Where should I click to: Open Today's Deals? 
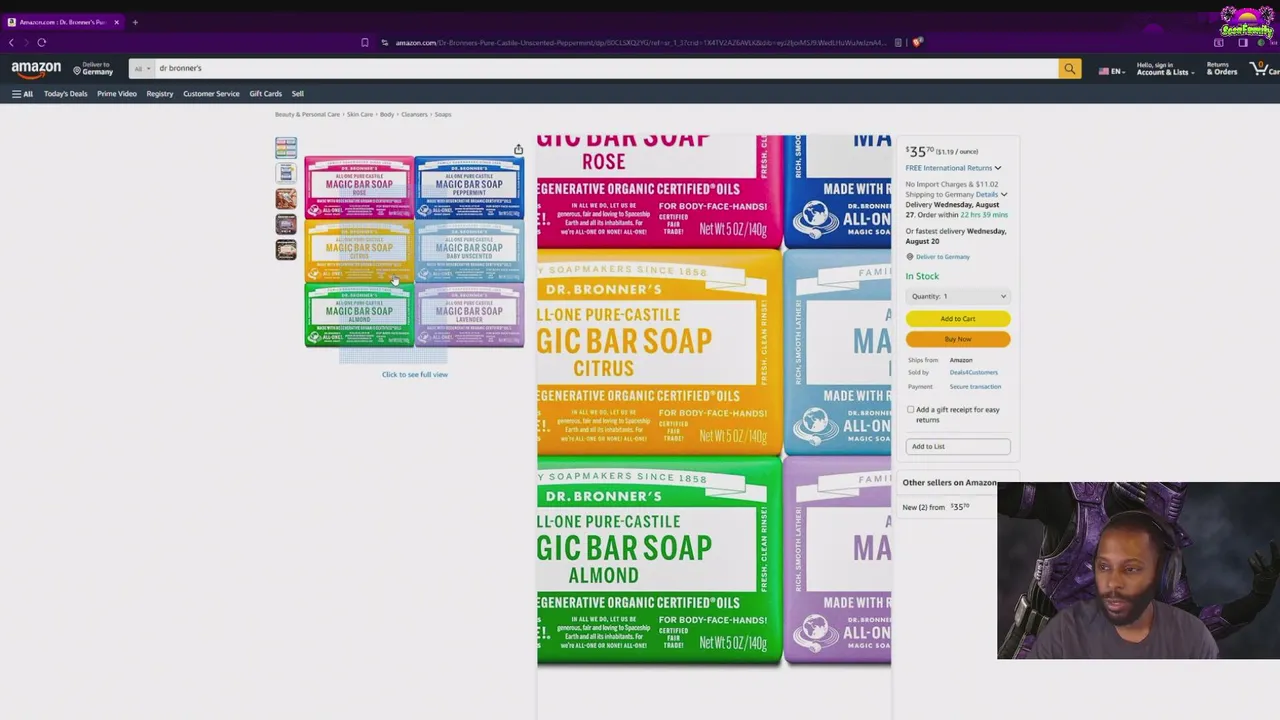(65, 94)
